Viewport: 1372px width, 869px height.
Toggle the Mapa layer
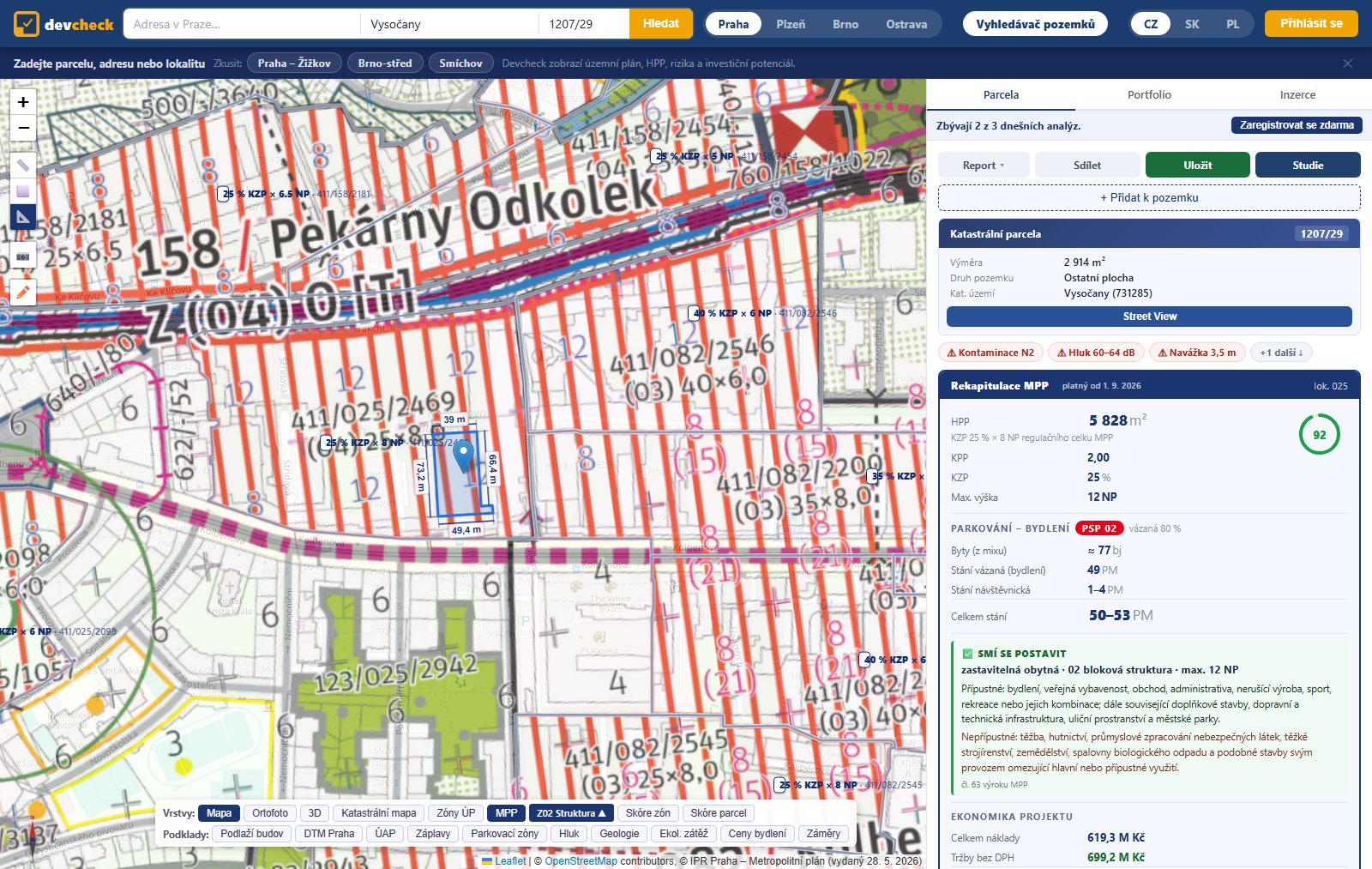click(219, 813)
